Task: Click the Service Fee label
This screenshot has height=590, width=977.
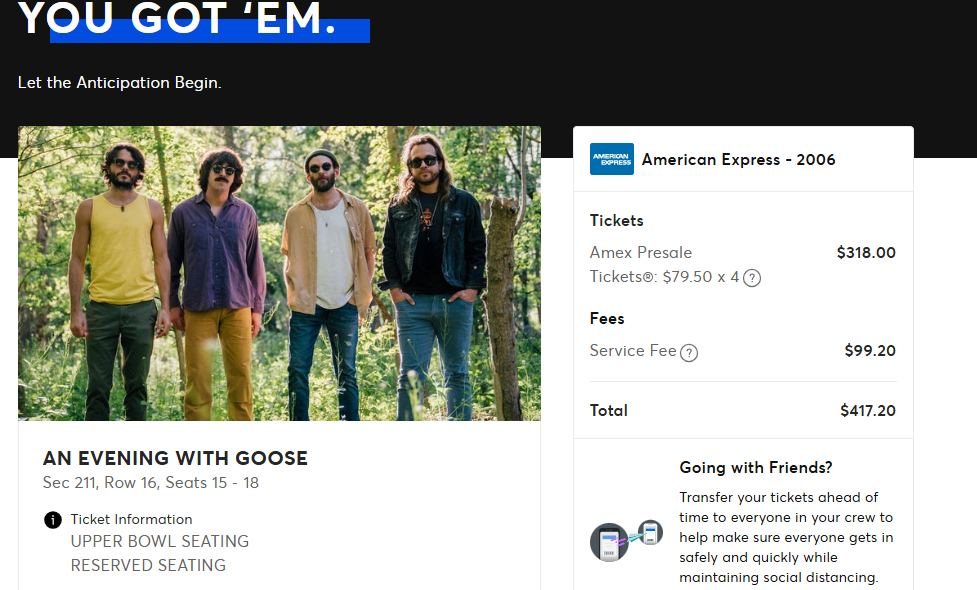Action: pos(633,351)
